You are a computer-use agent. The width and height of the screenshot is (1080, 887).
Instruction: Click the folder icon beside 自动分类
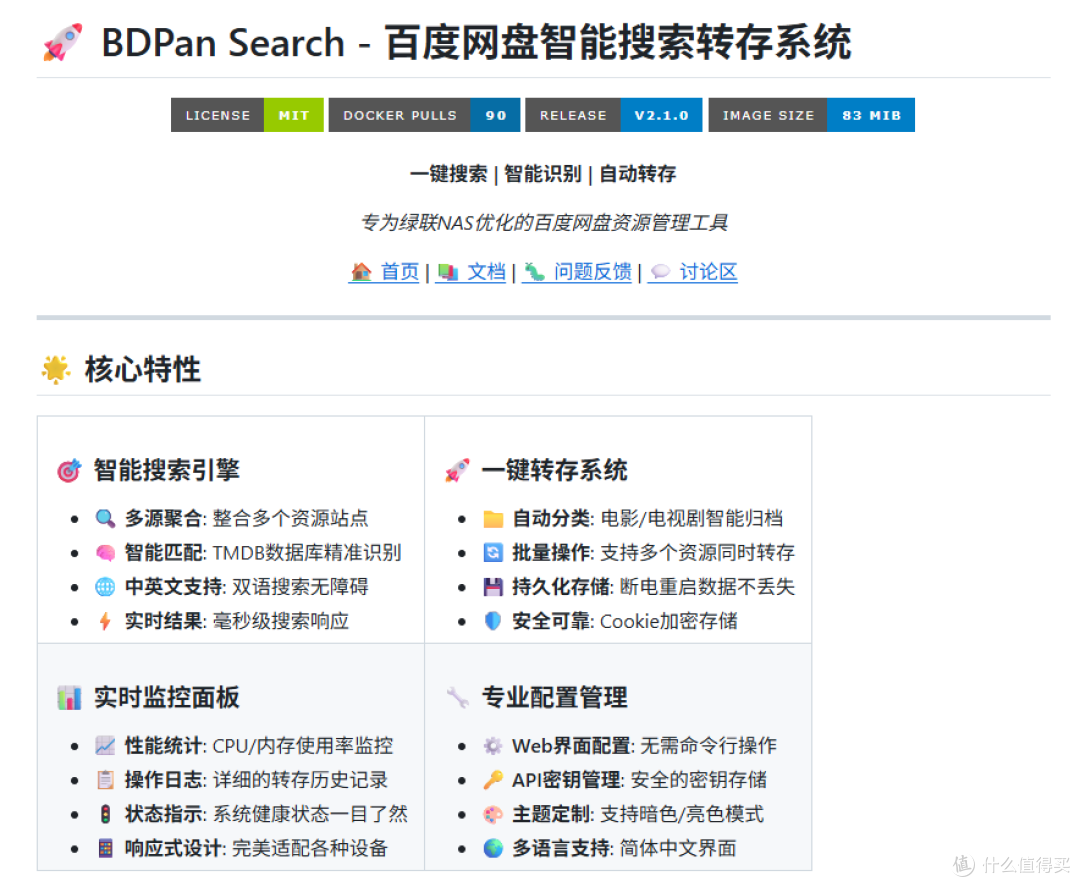(x=493, y=518)
